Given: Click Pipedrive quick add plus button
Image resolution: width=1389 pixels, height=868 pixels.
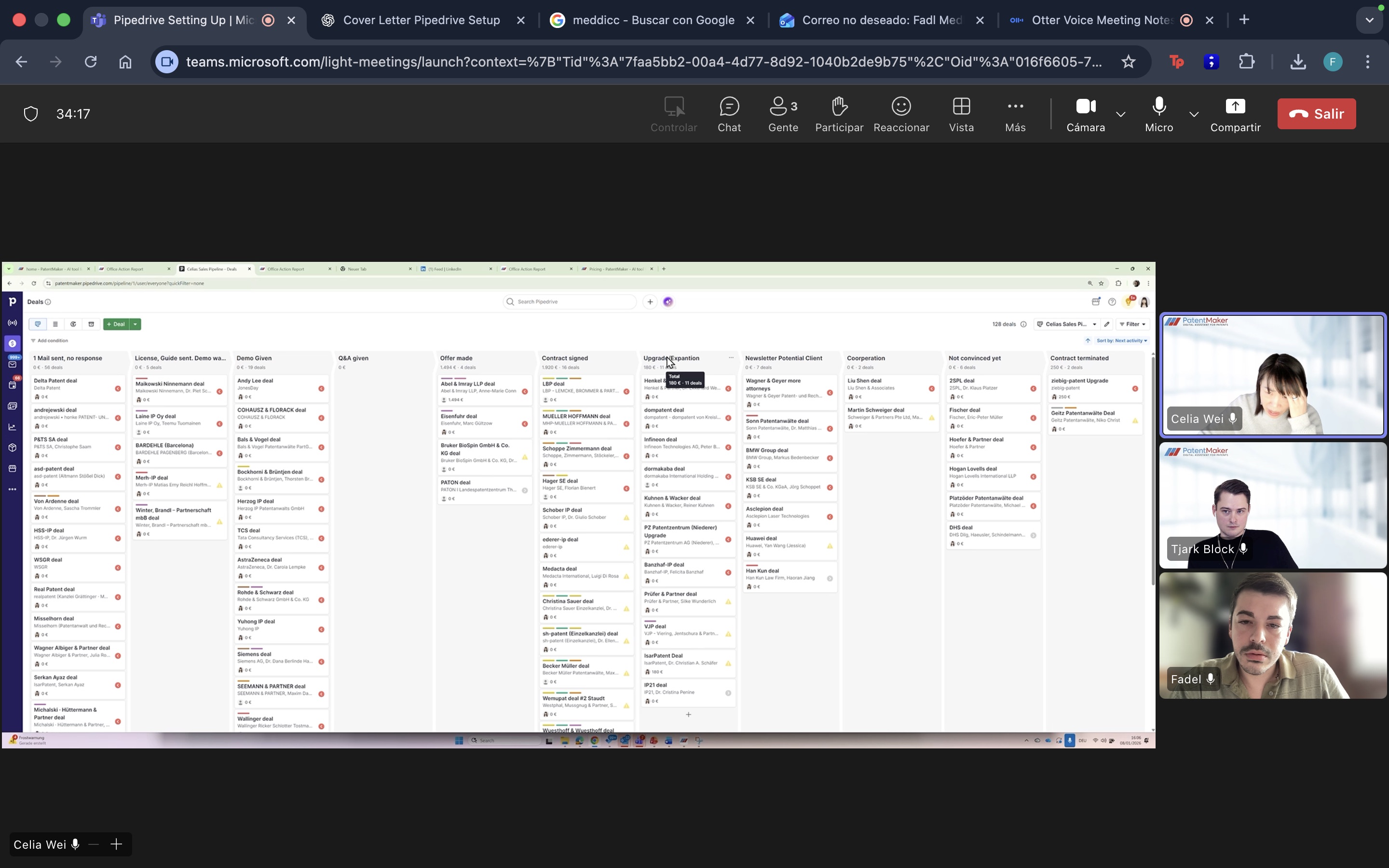Looking at the screenshot, I should 650,301.
